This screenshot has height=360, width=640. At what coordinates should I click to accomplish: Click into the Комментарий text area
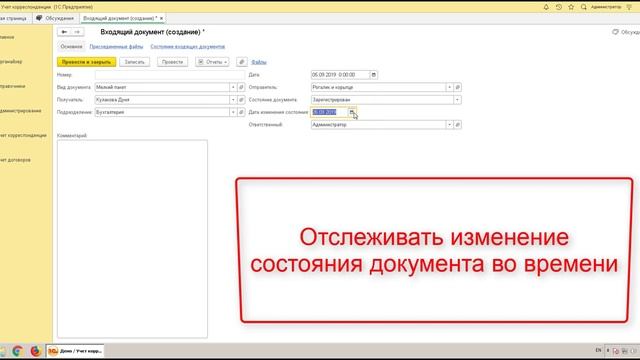pos(132,239)
